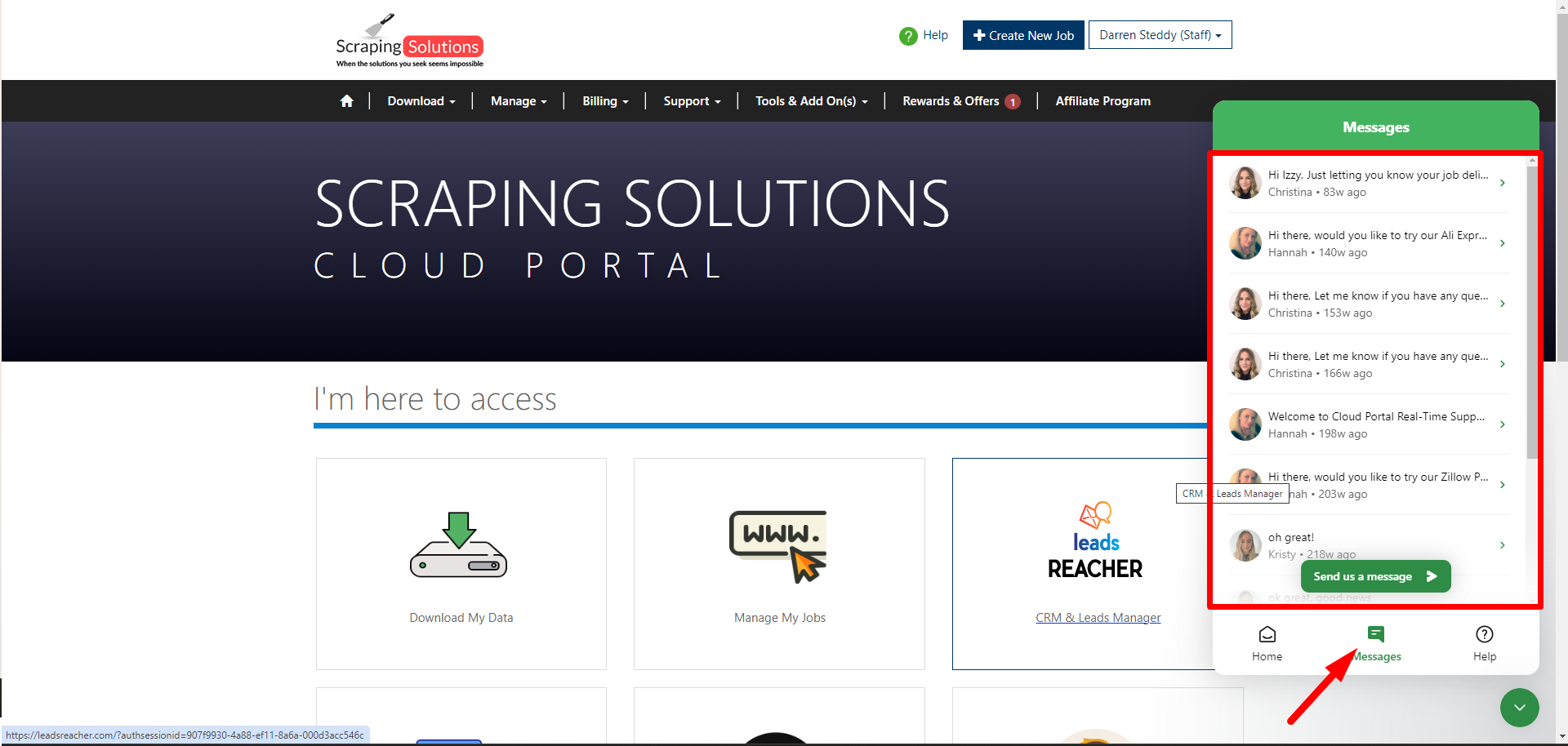Expand the Support menu
The image size is (1568, 746).
pos(692,101)
